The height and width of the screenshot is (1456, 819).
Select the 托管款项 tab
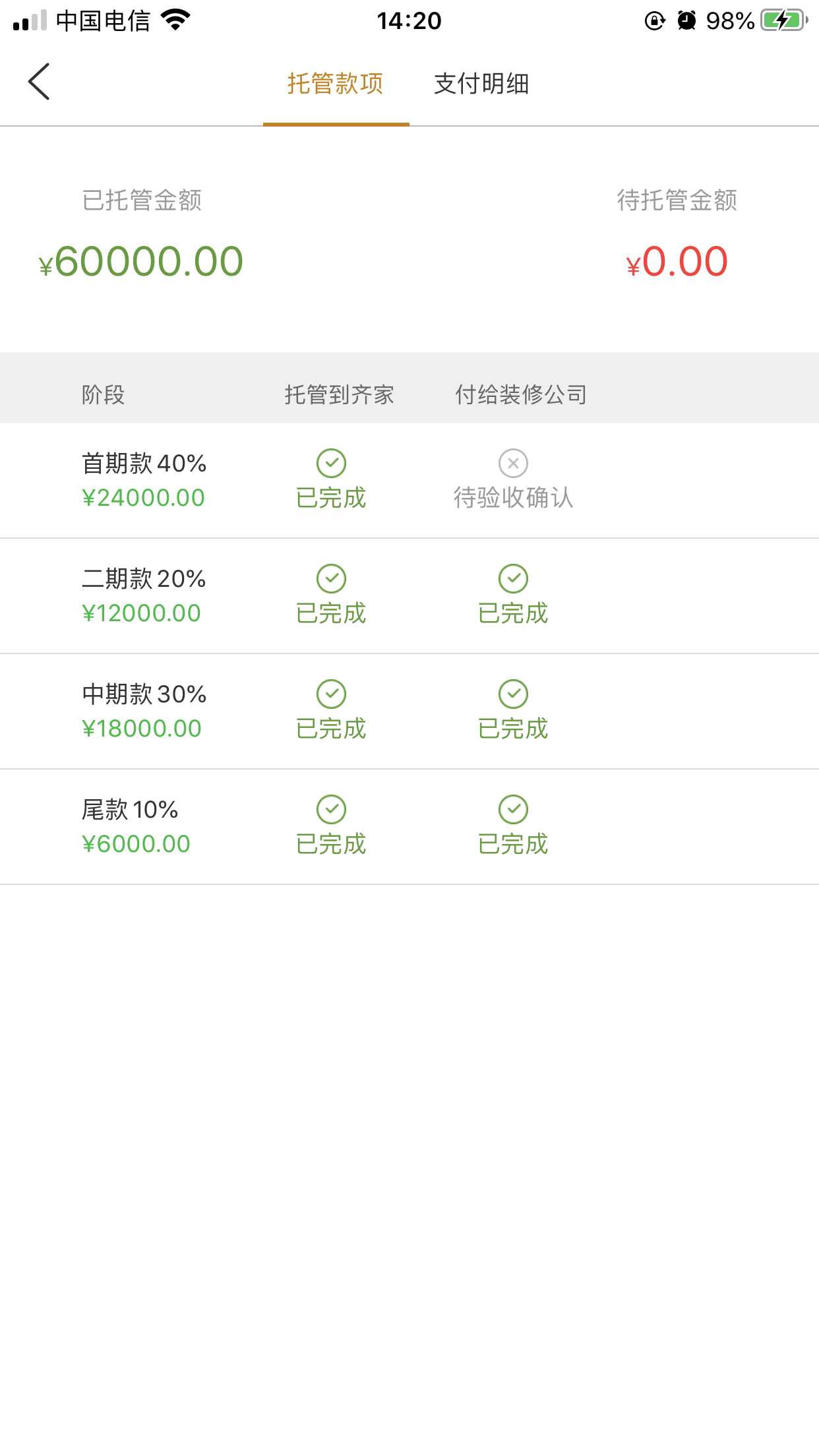(336, 84)
